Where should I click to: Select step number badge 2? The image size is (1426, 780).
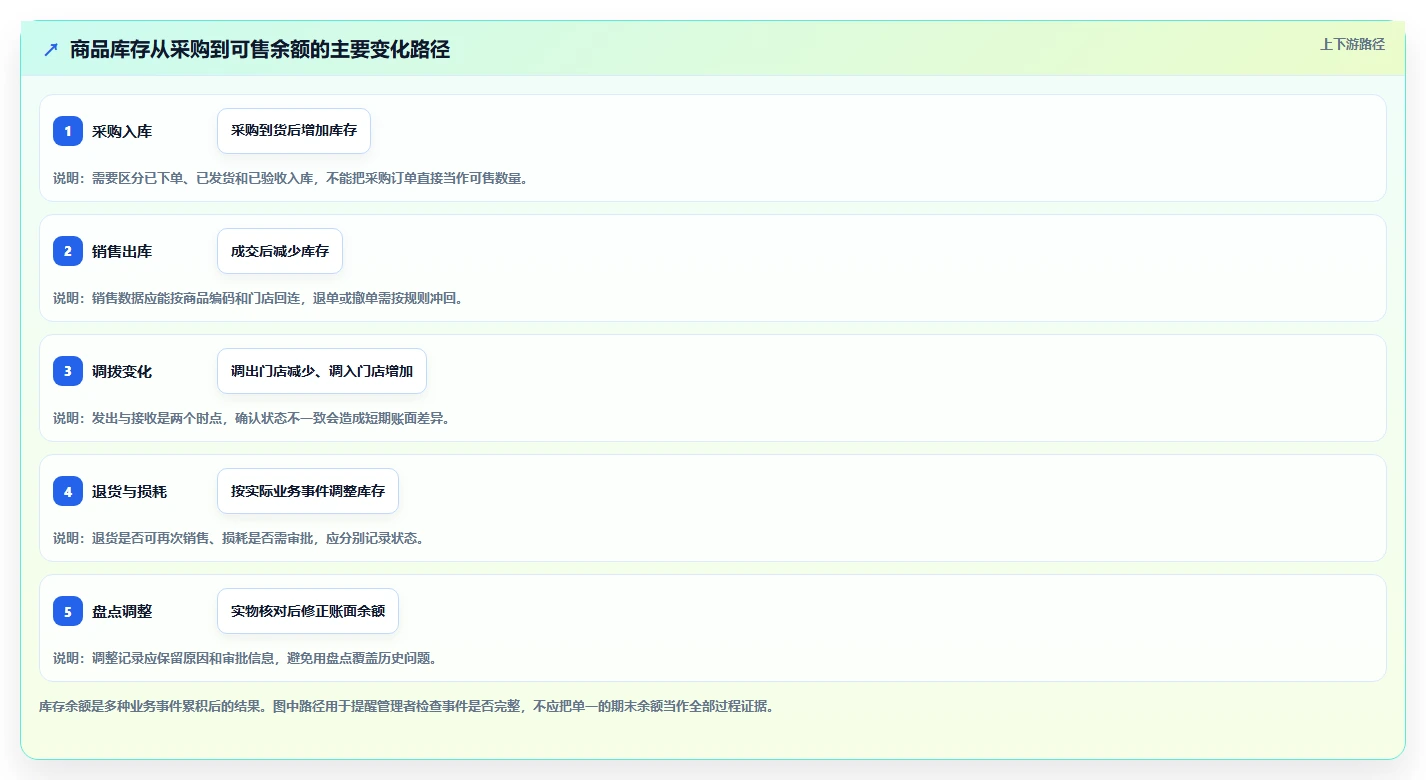(68, 251)
